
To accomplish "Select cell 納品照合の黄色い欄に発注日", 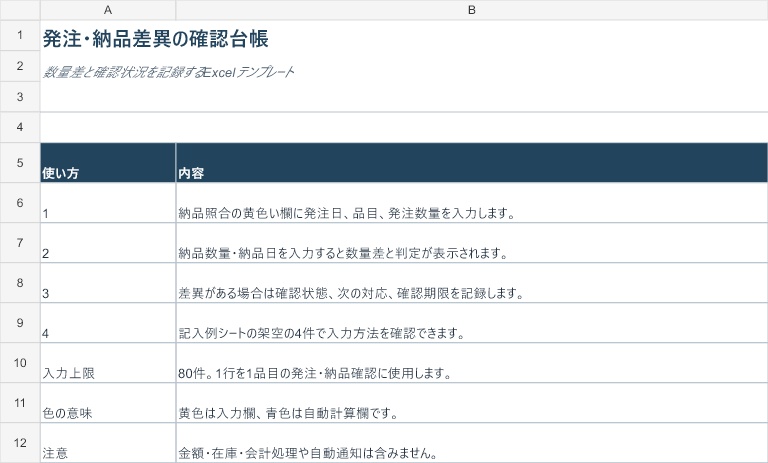I will click(x=472, y=203).
